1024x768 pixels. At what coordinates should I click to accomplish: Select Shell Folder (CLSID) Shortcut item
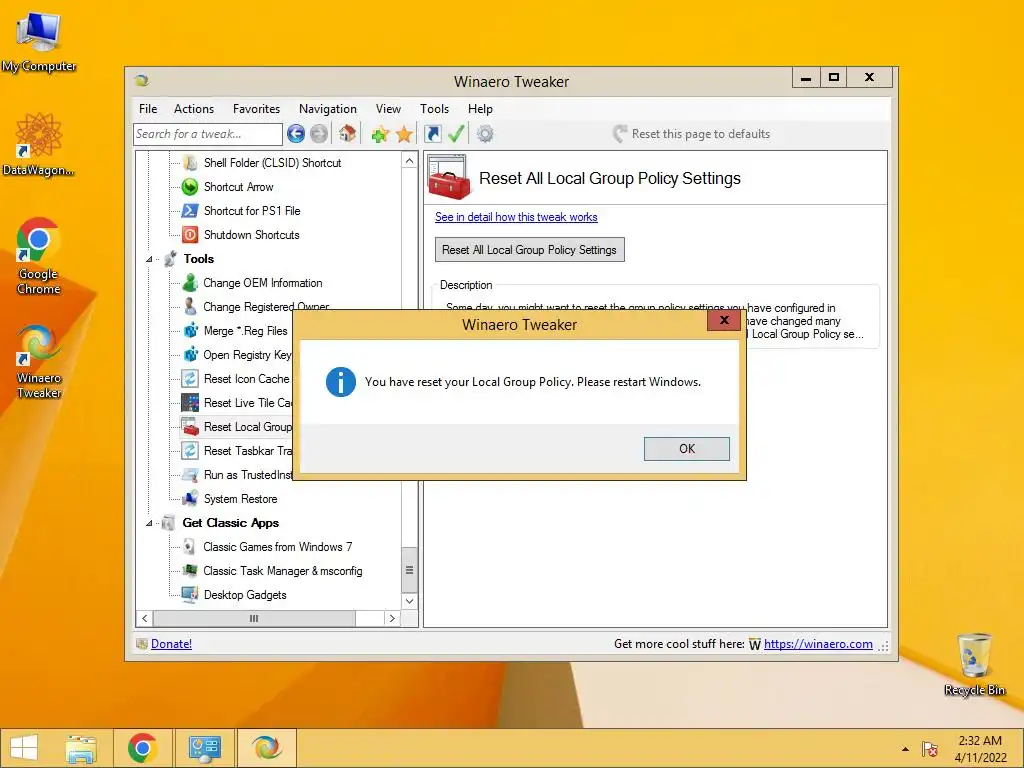(x=272, y=163)
